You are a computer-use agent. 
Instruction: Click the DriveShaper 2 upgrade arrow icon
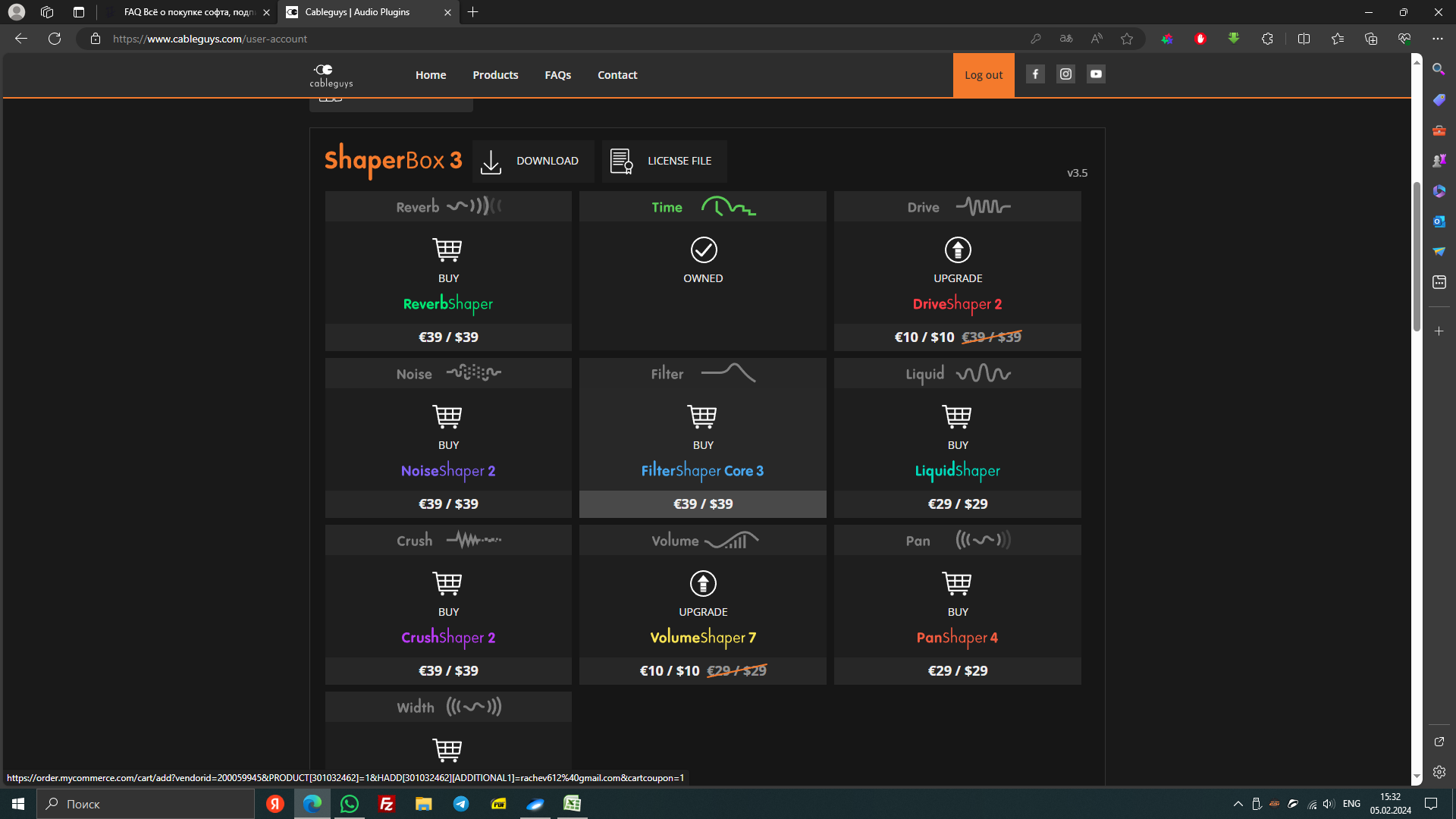(958, 250)
